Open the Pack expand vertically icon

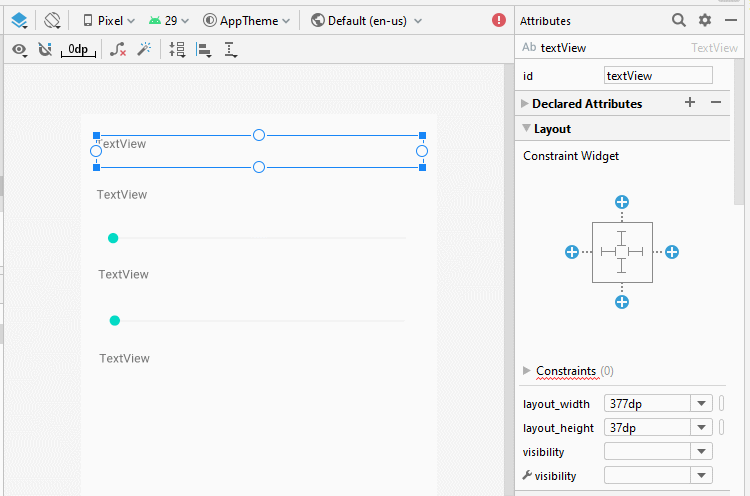point(177,49)
